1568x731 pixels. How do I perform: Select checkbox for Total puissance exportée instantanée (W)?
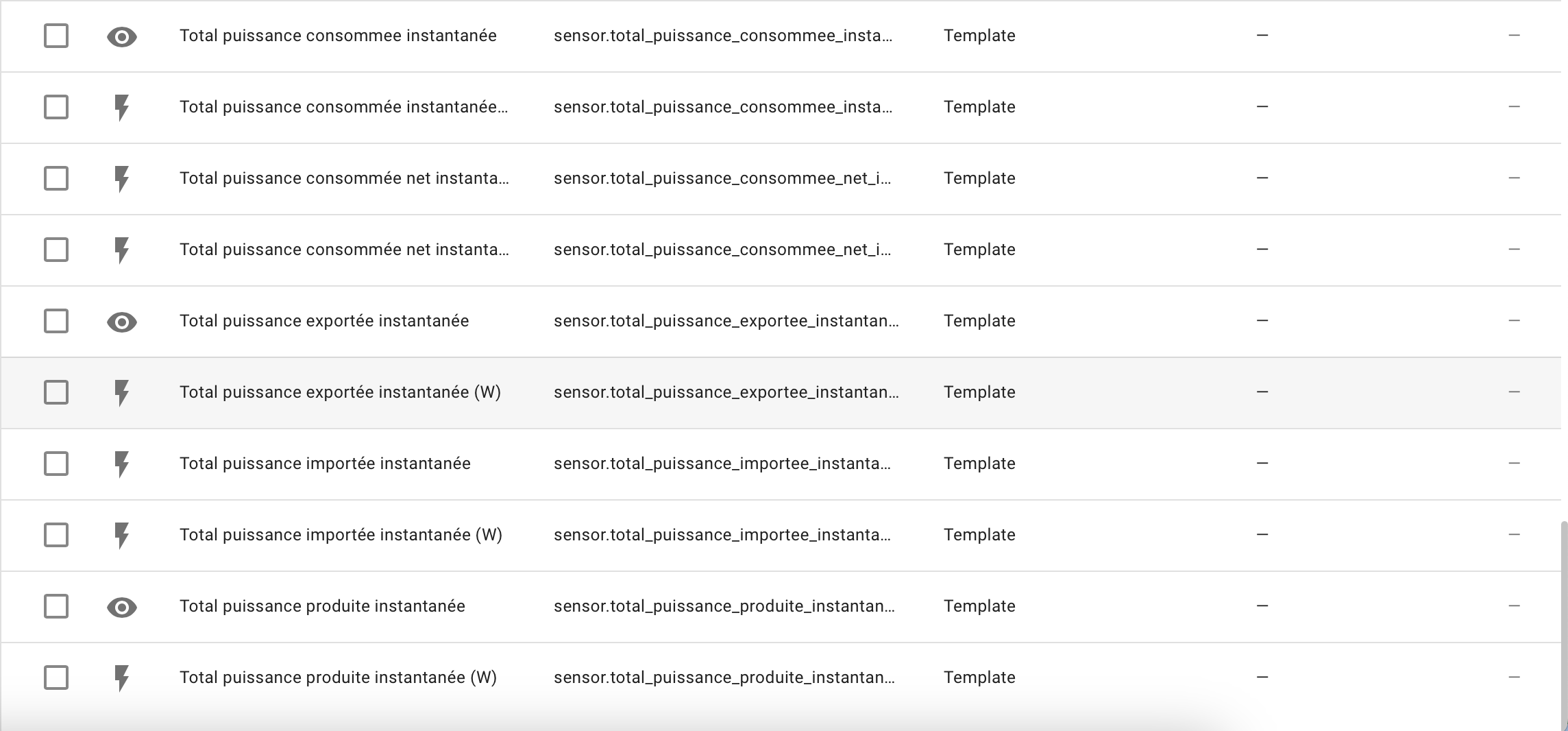coord(56,392)
